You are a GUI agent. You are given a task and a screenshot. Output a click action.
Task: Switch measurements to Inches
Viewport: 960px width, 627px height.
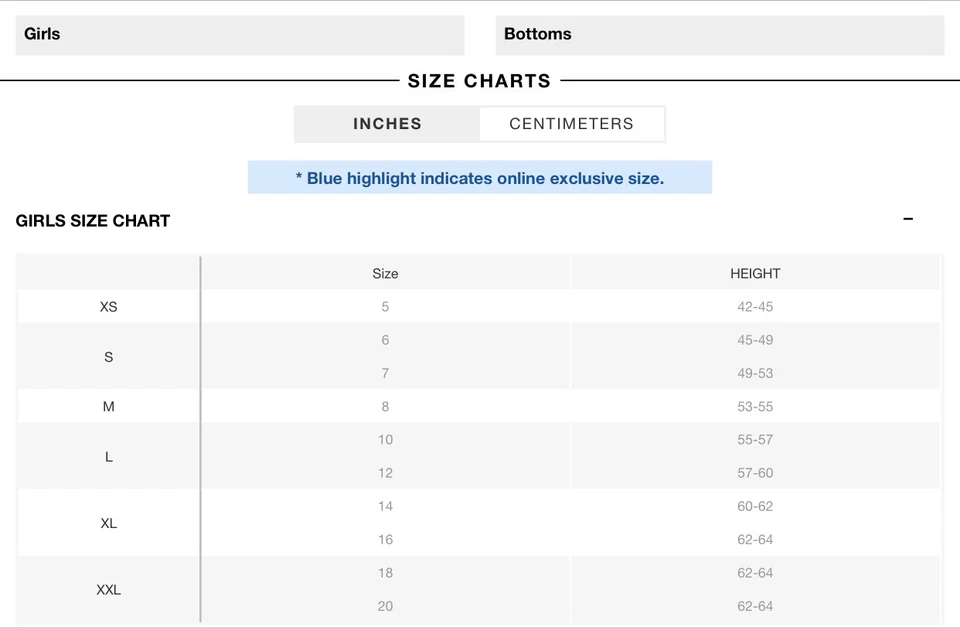[x=387, y=124]
